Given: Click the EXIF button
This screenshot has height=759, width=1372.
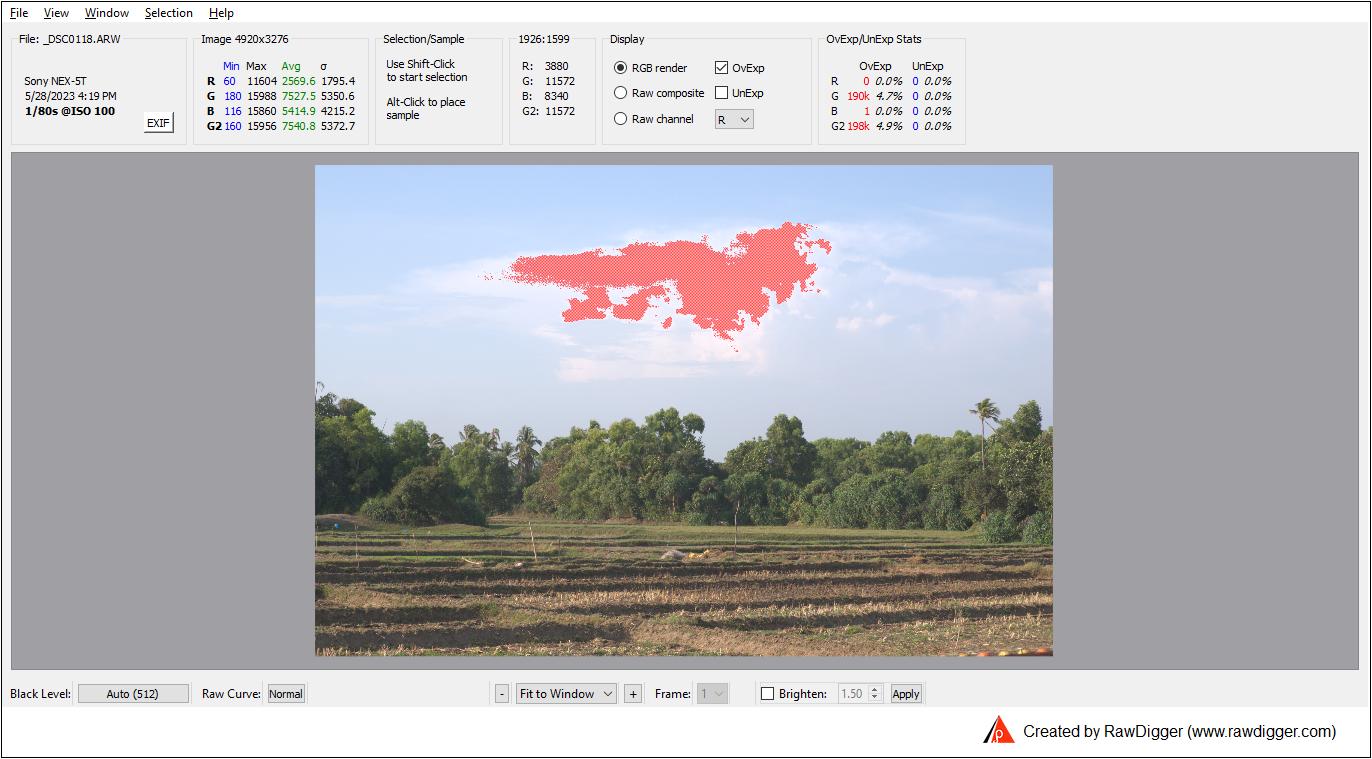Looking at the screenshot, I should pyautogui.click(x=158, y=123).
